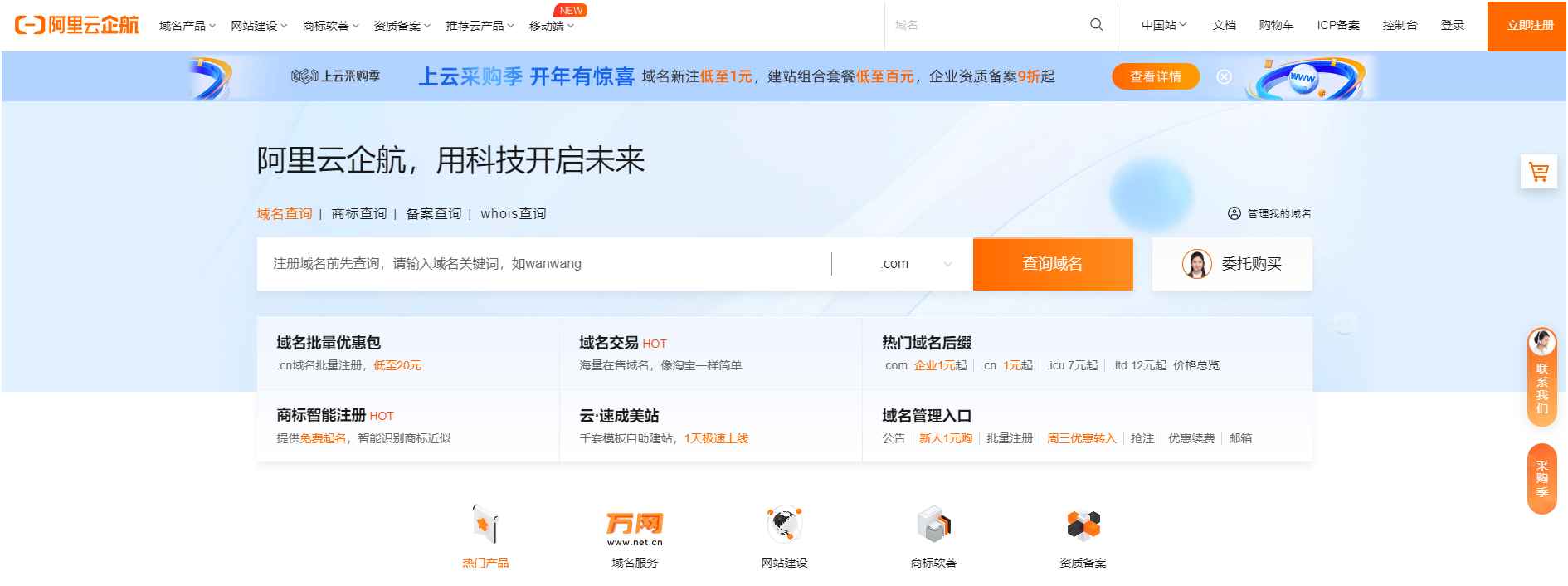The width and height of the screenshot is (1568, 586).
Task: Click the 邮箱 link
Action: 1240,438
